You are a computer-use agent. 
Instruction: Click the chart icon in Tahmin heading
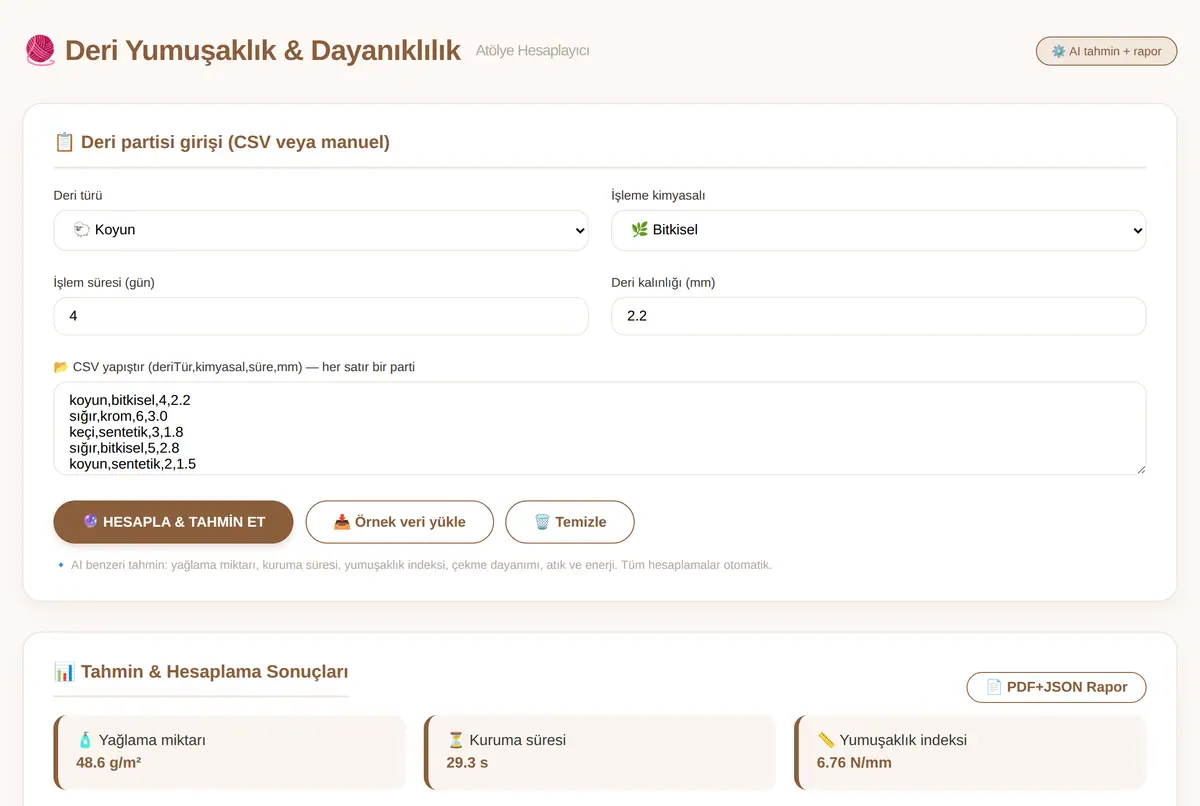64,672
